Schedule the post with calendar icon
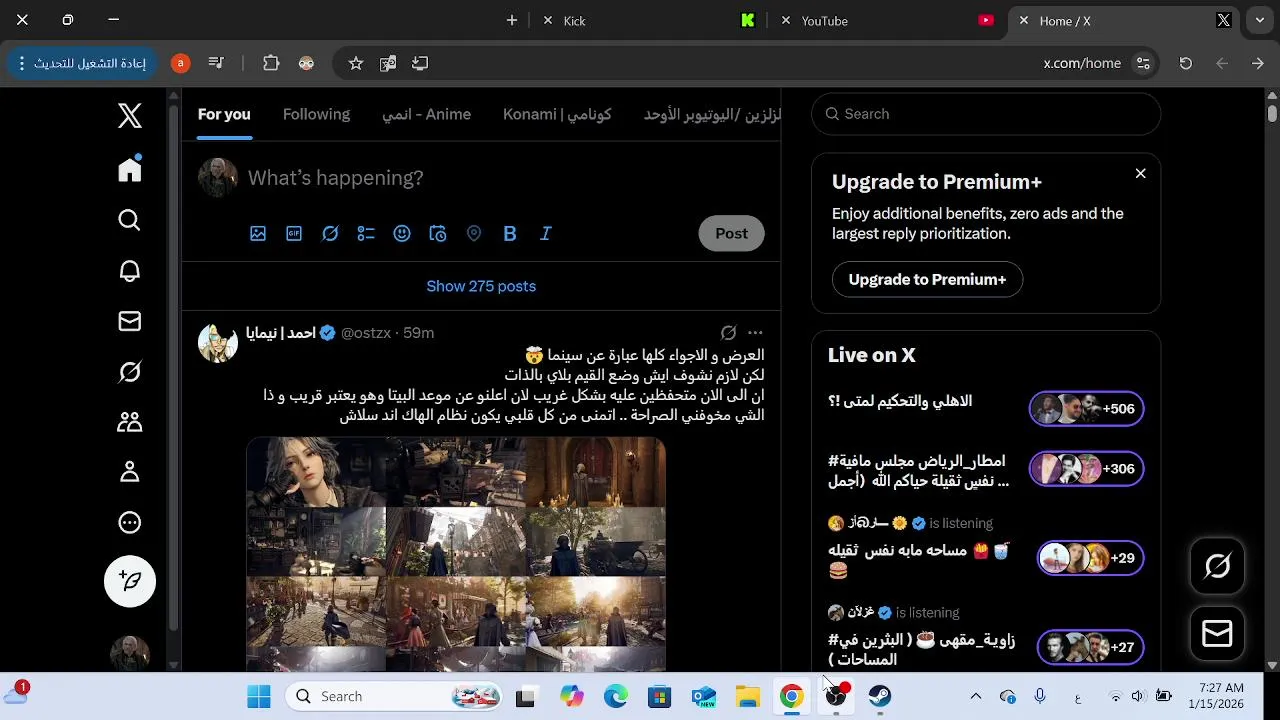The height and width of the screenshot is (720, 1280). (438, 233)
